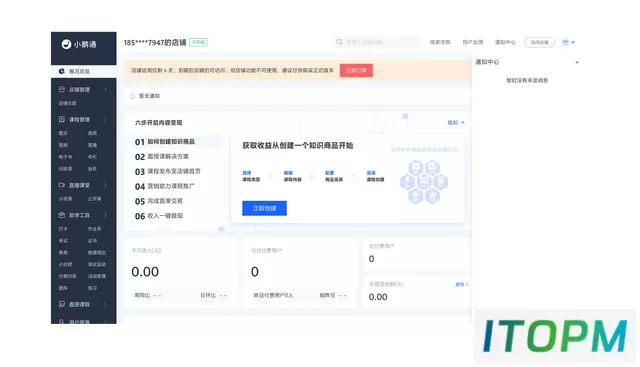The image size is (640, 367).
Task: Click the bell icon beside 暂无通知
Action: pos(132,96)
